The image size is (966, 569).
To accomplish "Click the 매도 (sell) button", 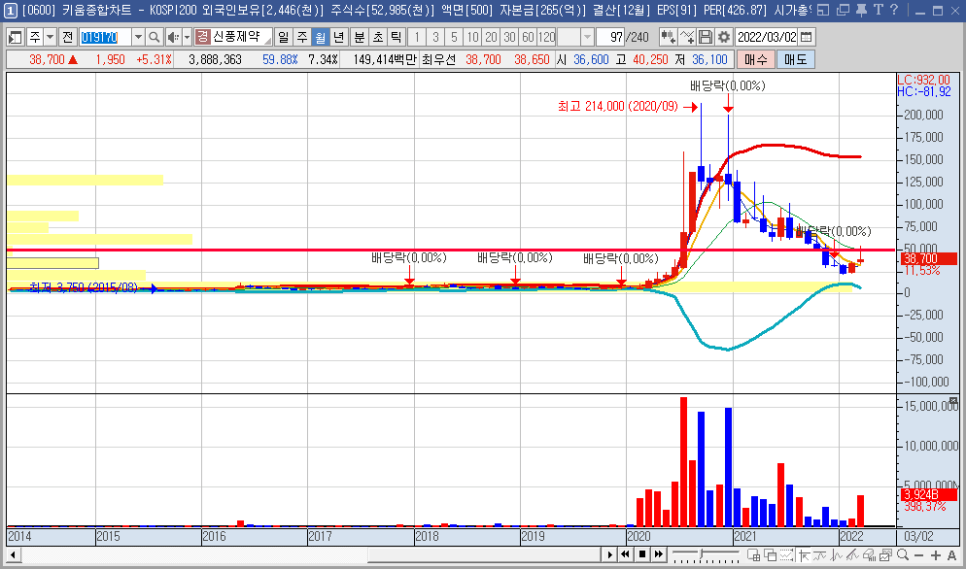I will (796, 59).
